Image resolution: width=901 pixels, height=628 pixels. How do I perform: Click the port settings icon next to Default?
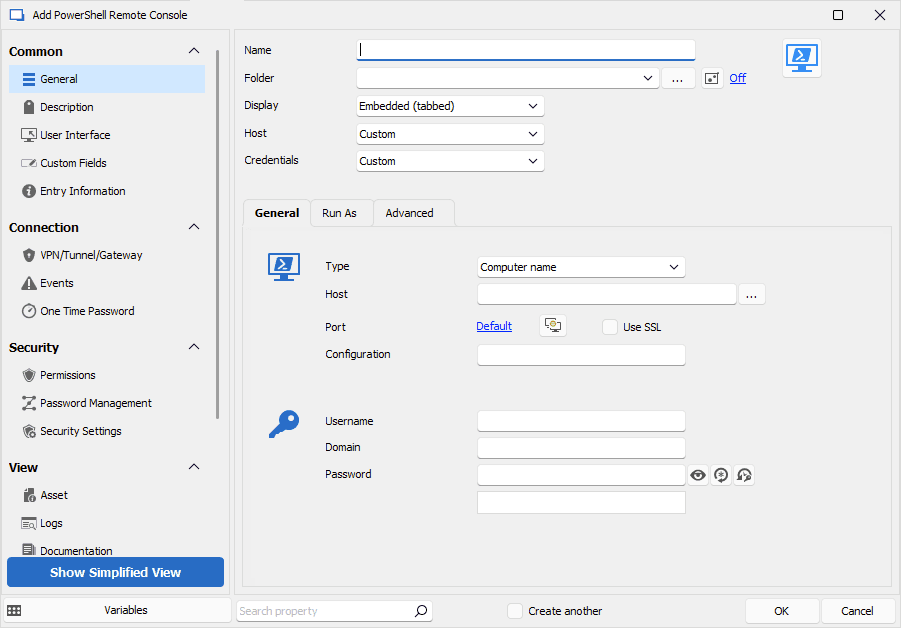pyautogui.click(x=553, y=326)
